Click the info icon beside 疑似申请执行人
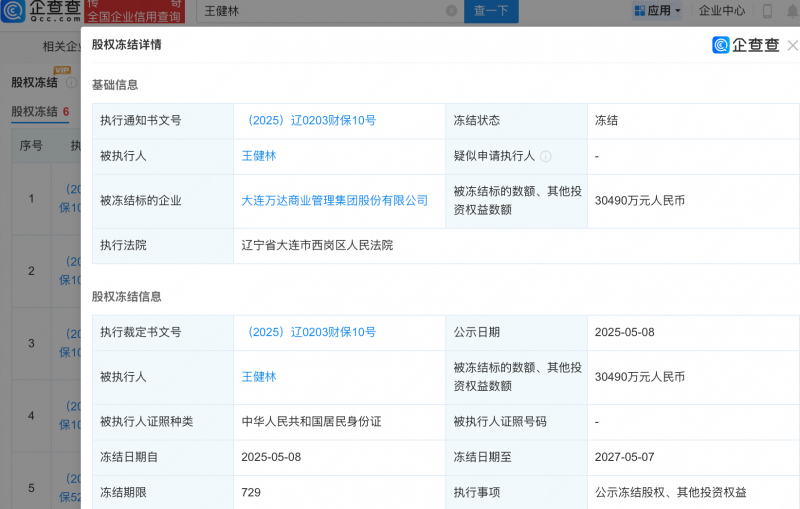The image size is (800, 509). tap(546, 157)
